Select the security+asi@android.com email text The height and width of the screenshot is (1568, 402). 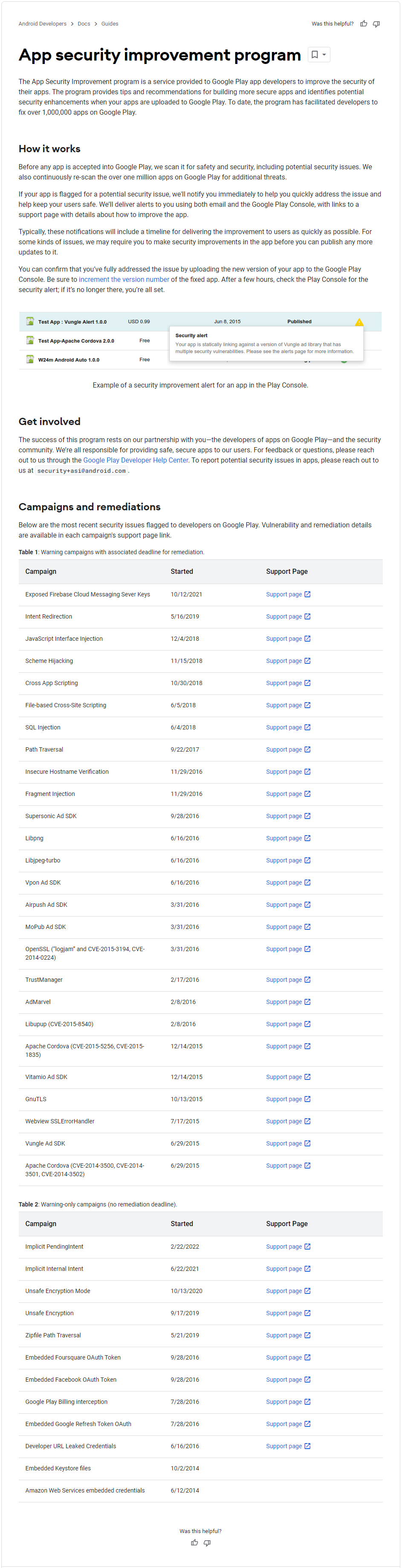81,471
